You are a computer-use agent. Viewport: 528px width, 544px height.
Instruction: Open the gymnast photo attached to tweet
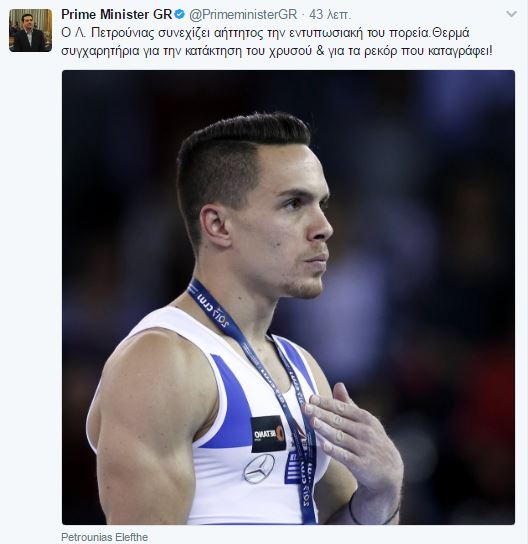(x=288, y=297)
